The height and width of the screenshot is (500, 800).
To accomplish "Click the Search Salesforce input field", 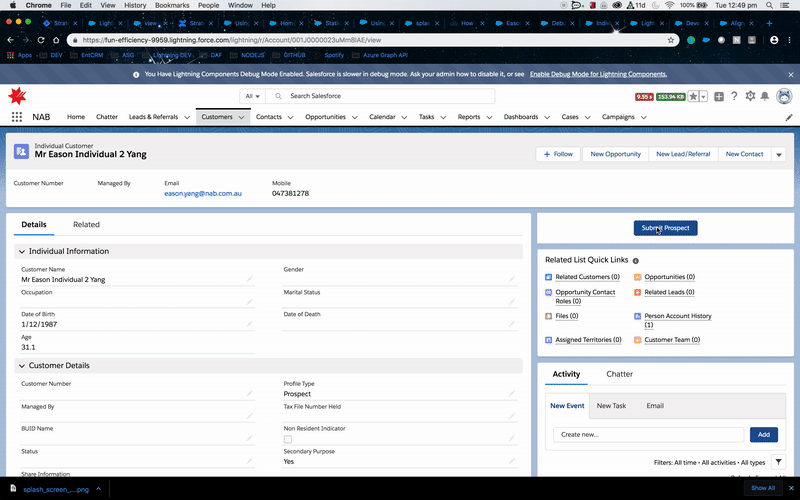I will click(380, 96).
